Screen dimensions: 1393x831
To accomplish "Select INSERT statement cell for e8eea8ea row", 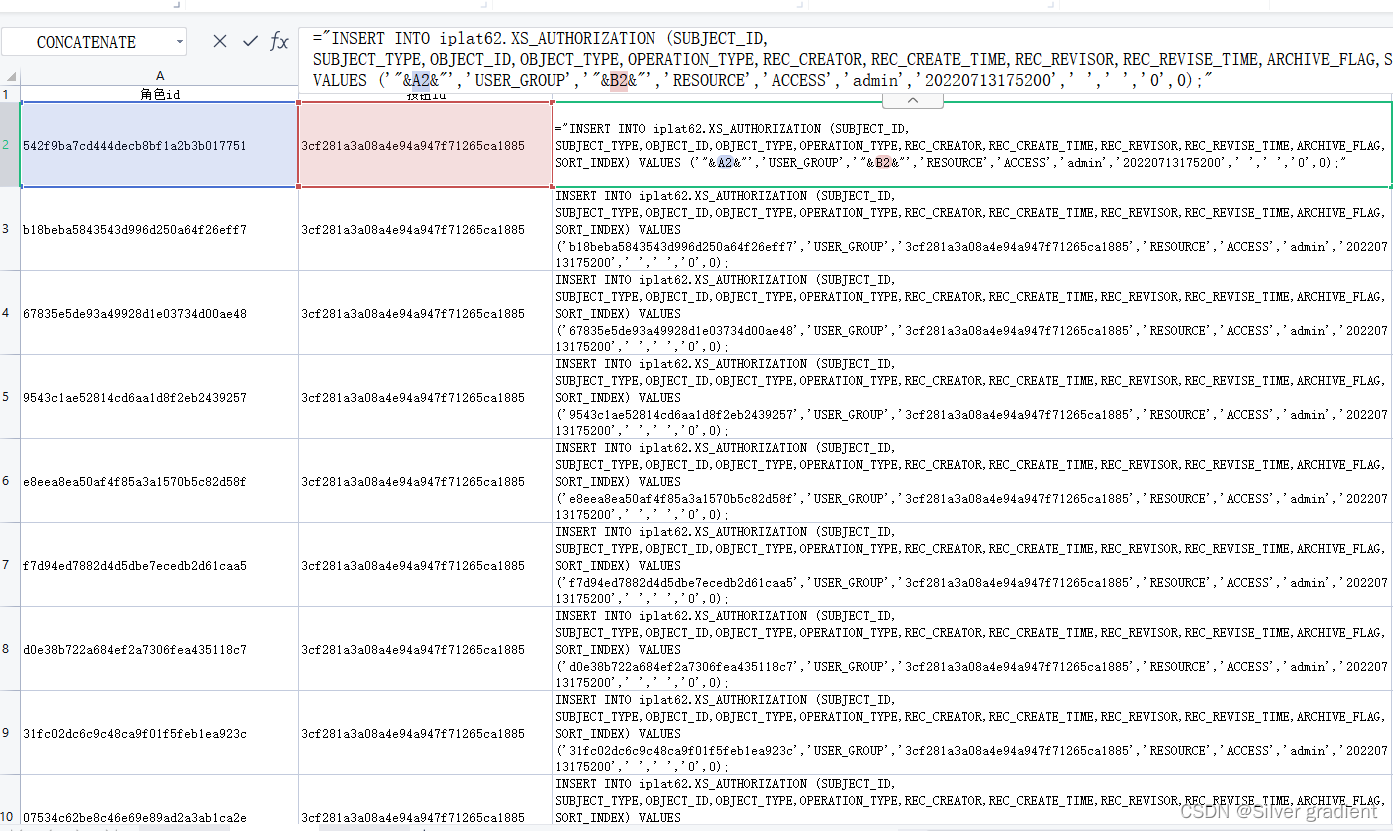I will (972, 481).
